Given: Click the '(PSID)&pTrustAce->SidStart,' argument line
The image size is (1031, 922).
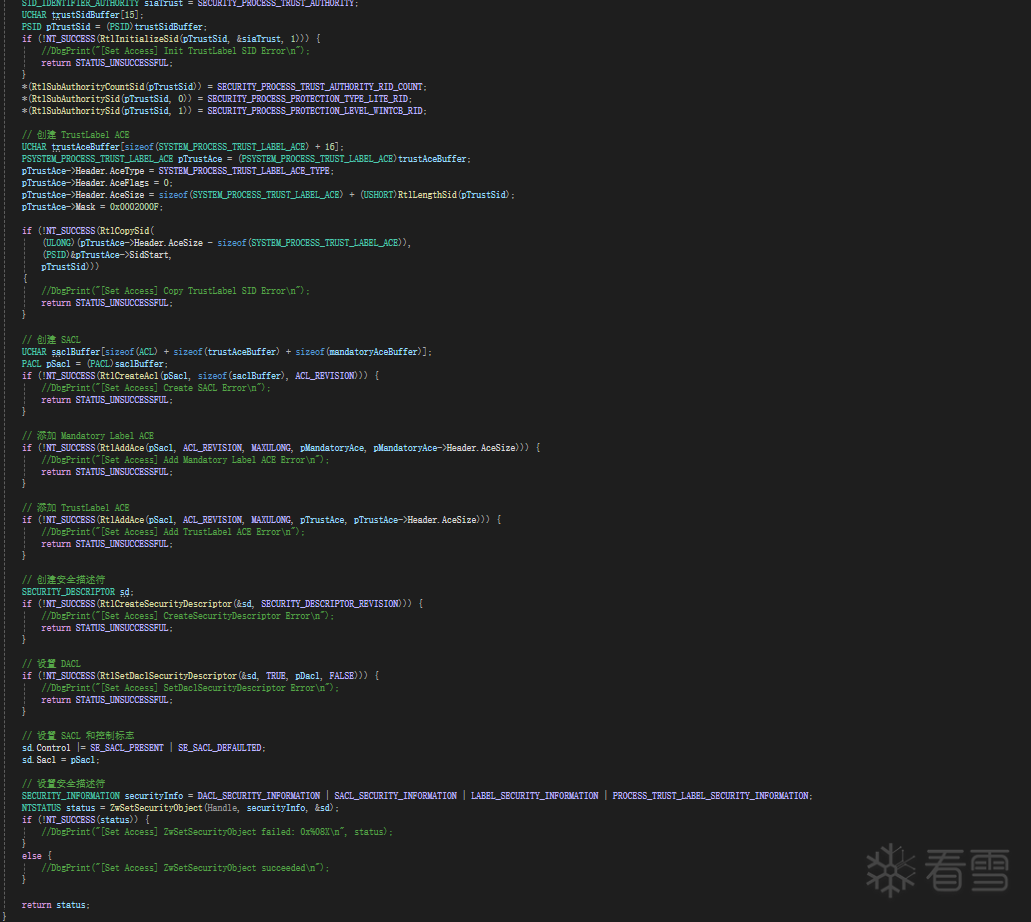Looking at the screenshot, I should [107, 255].
